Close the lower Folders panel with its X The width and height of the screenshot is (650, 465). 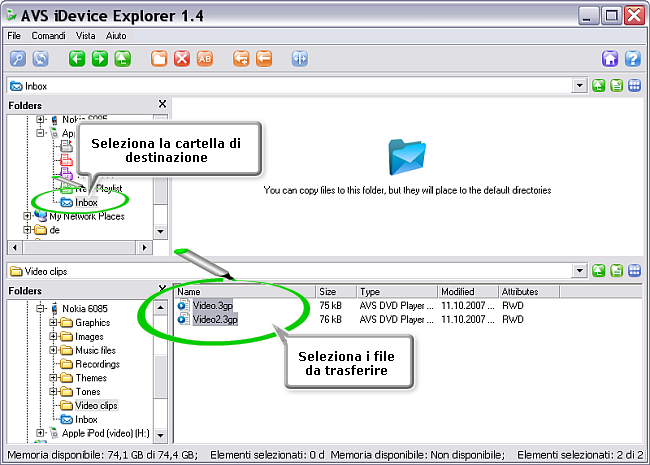coord(162,288)
